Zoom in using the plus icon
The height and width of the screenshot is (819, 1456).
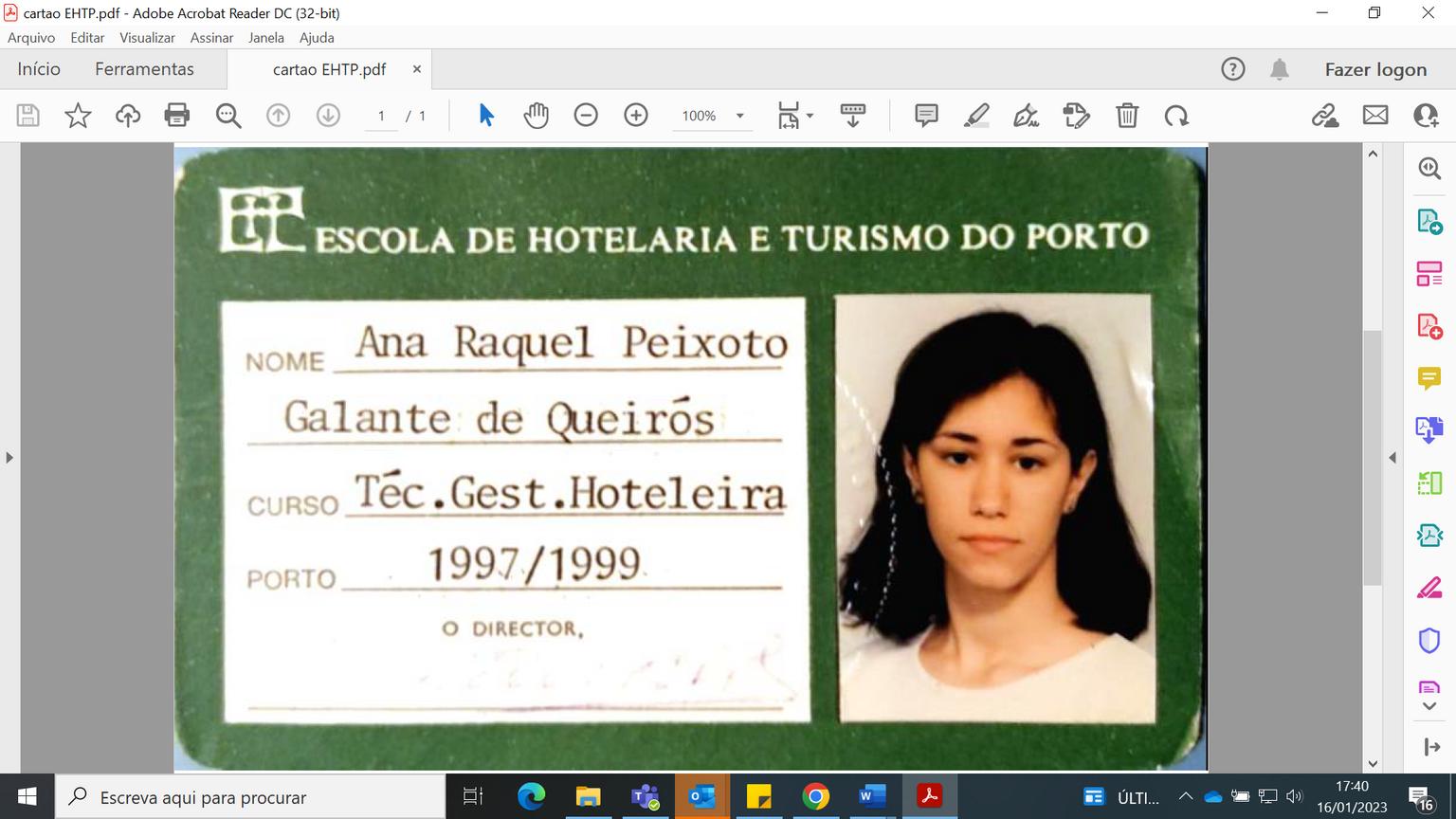click(636, 116)
